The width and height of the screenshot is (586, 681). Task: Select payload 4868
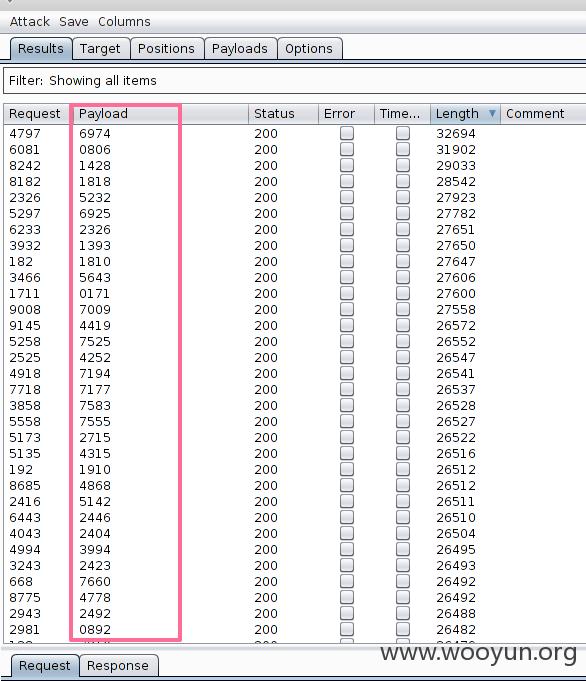95,486
